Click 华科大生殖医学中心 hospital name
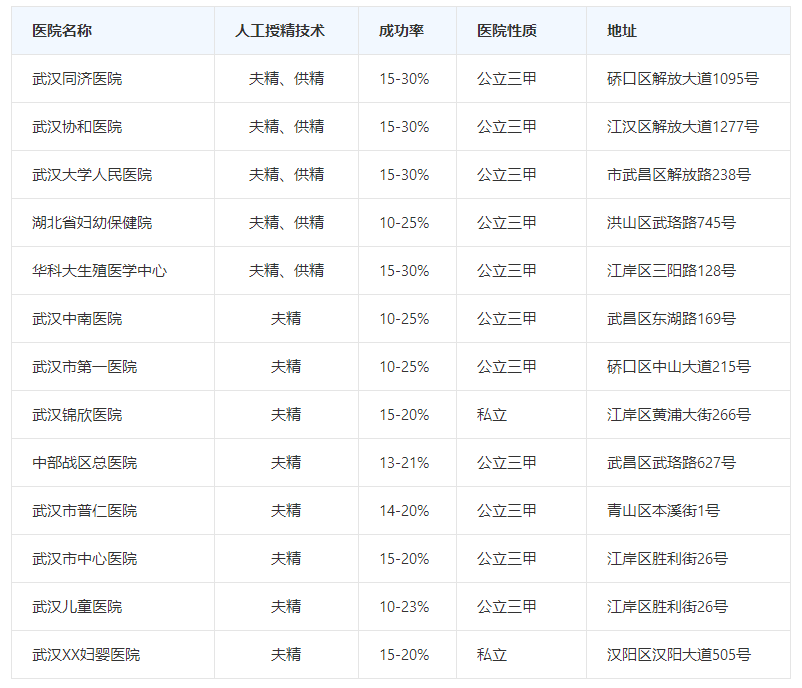Screen dimensions: 802x688 [x=99, y=271]
